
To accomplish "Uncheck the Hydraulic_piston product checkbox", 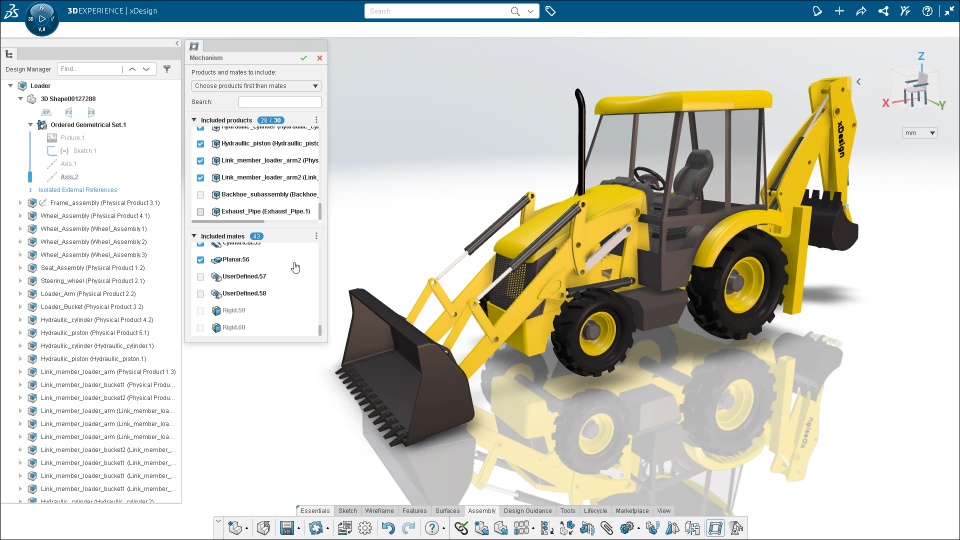I will tap(200, 143).
